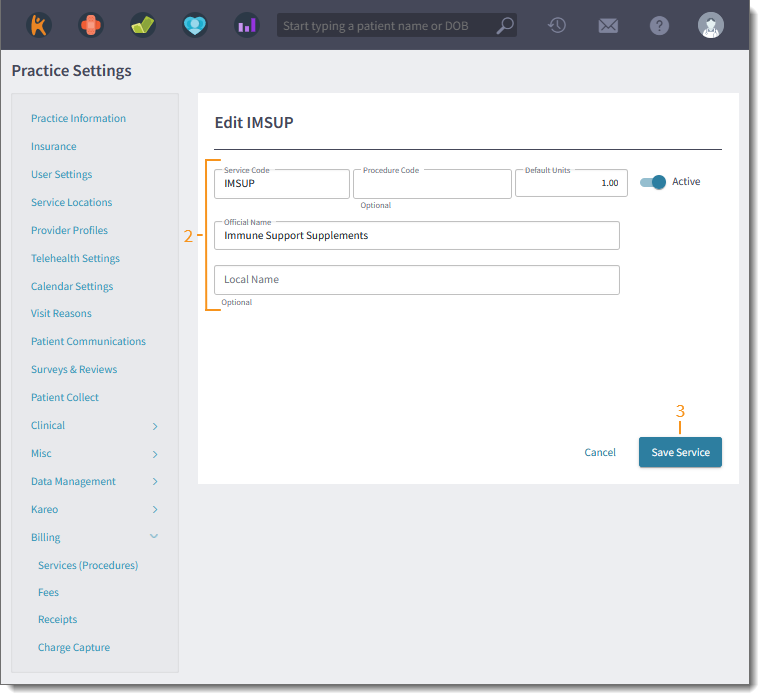
Task: Click the Default Units field showing 1.00
Action: tap(571, 183)
